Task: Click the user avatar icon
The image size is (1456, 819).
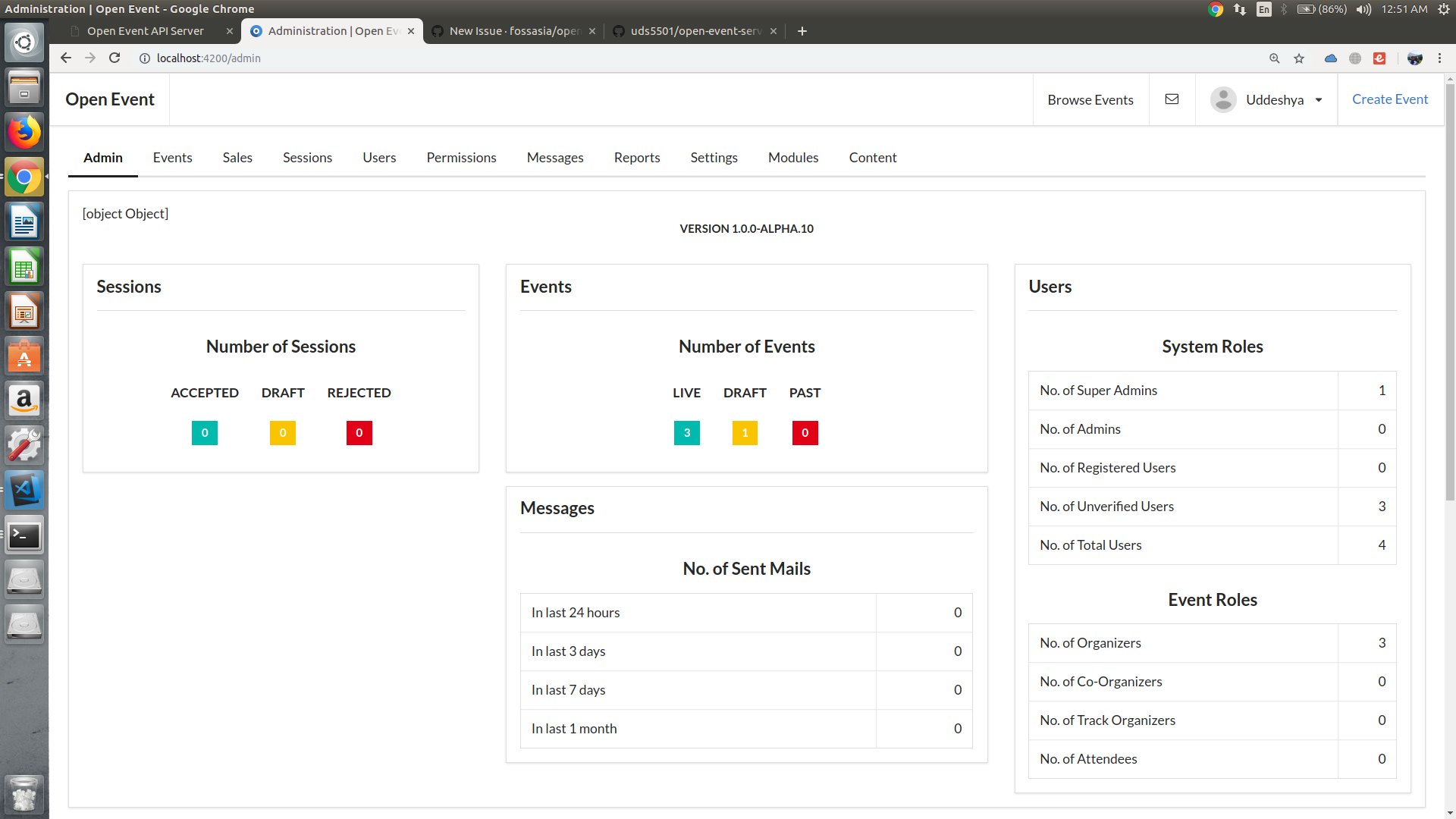Action: pyautogui.click(x=1223, y=99)
